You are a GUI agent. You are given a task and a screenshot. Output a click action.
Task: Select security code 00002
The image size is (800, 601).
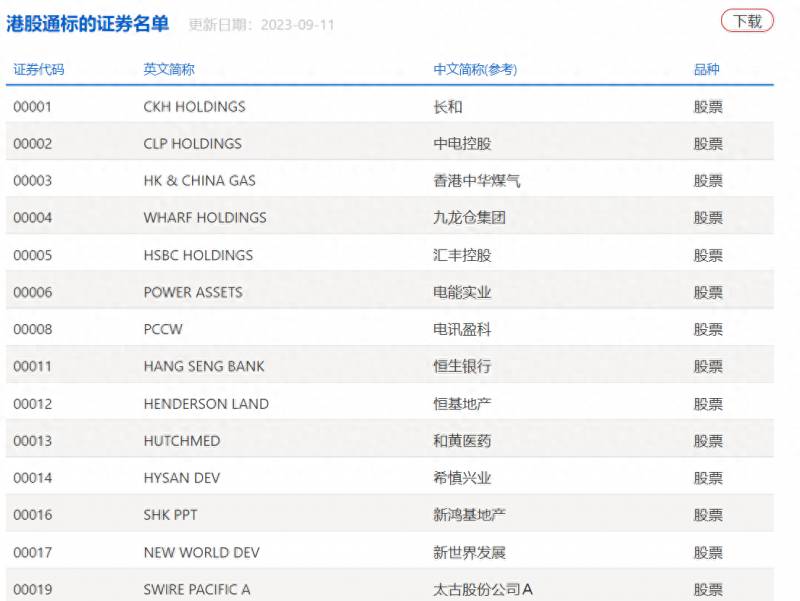click(33, 144)
